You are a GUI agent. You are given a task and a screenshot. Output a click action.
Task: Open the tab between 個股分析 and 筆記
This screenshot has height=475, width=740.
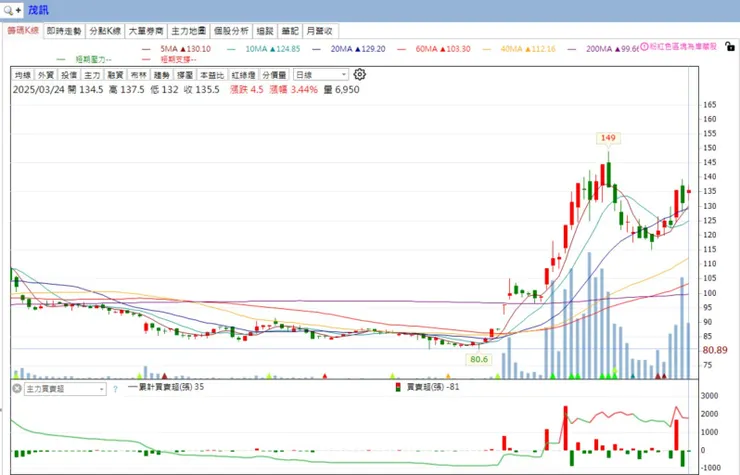tap(265, 31)
